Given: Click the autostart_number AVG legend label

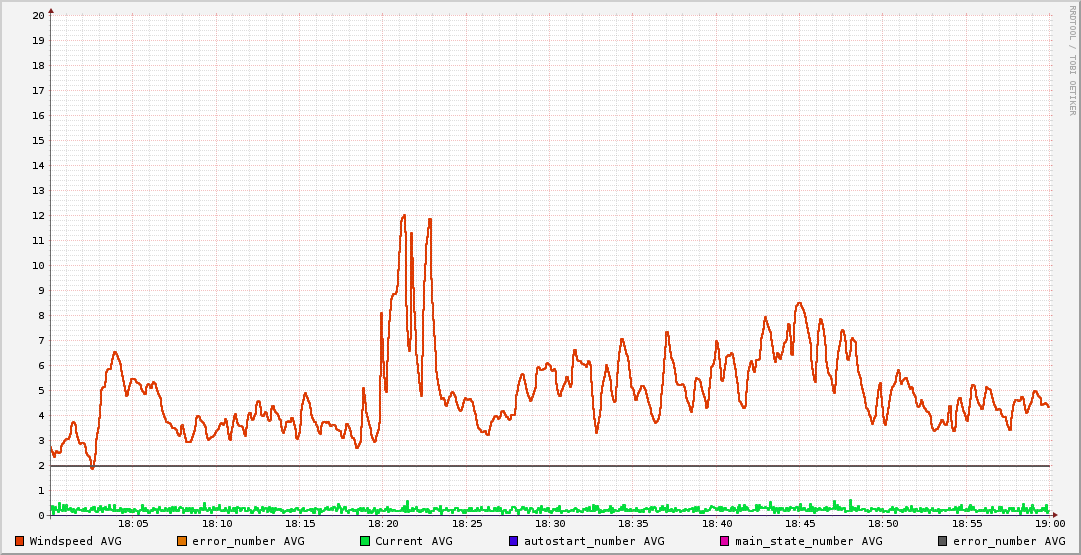Looking at the screenshot, I should point(594,541).
